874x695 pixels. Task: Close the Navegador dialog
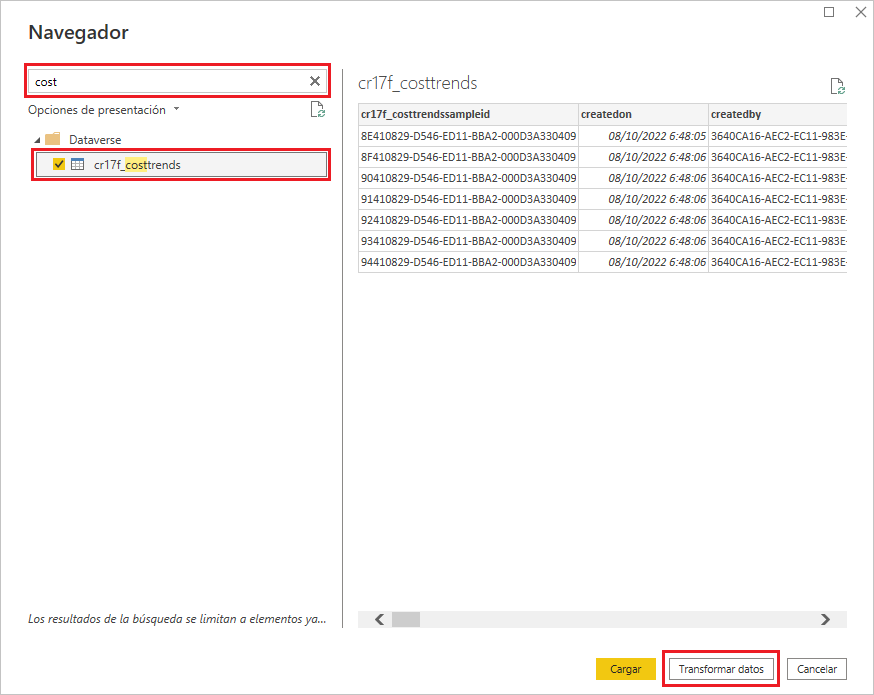pyautogui.click(x=861, y=12)
